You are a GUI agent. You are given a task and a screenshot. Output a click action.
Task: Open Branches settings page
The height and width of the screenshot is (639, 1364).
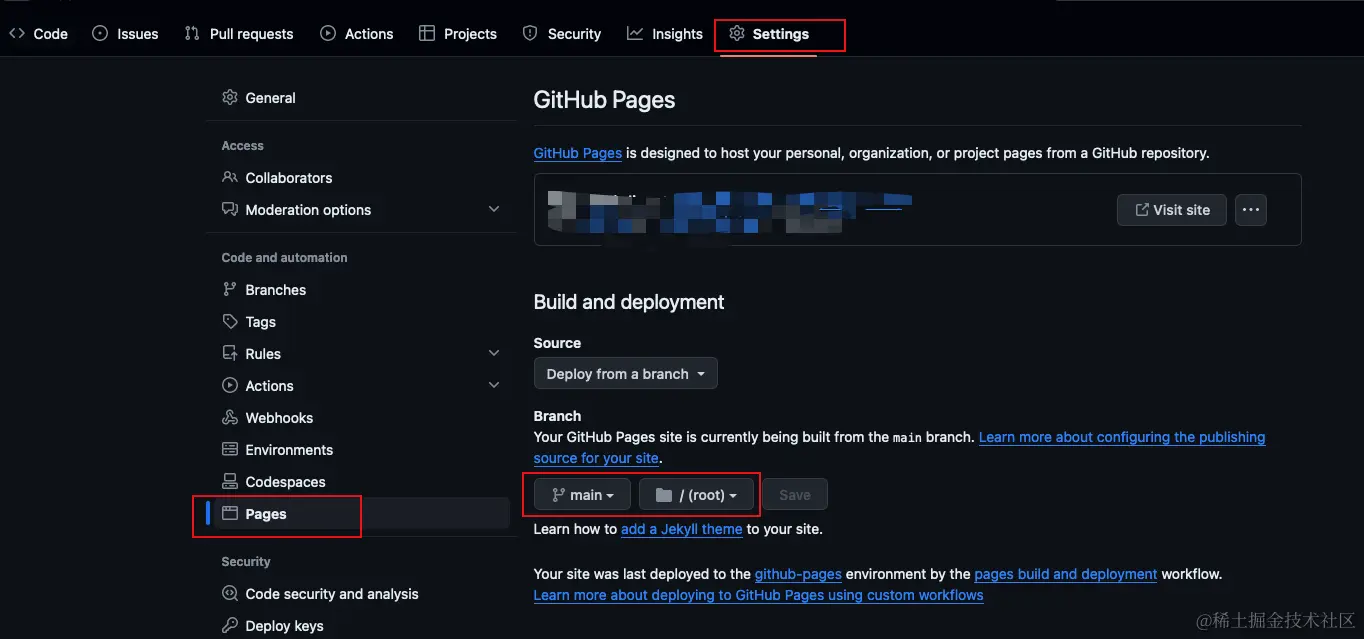(x=361, y=290)
